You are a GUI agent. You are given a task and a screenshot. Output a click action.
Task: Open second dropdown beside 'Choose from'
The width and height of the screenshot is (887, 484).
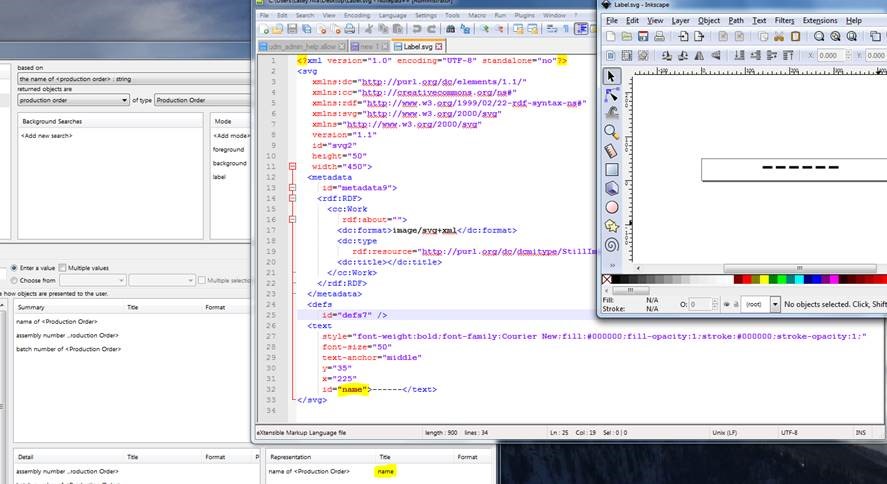tap(162, 280)
